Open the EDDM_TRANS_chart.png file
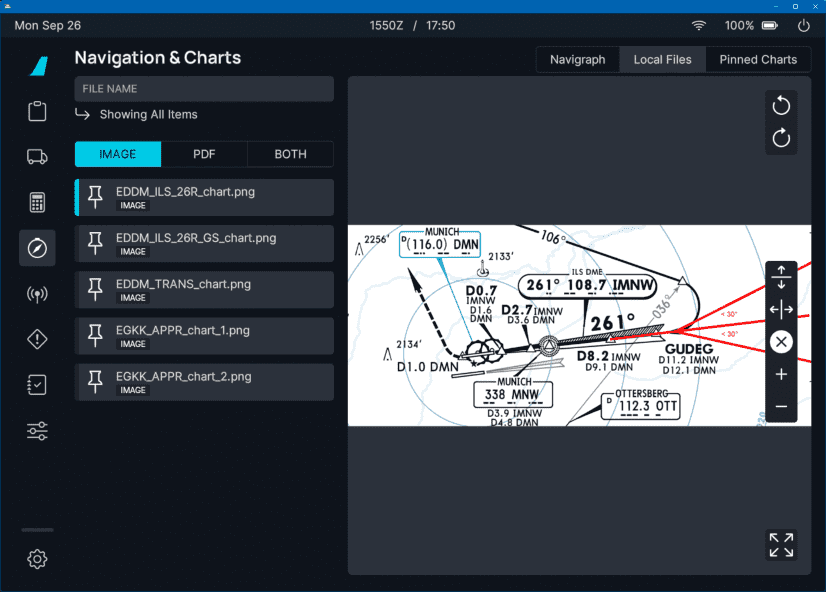Image resolution: width=826 pixels, height=592 pixels. [204, 289]
